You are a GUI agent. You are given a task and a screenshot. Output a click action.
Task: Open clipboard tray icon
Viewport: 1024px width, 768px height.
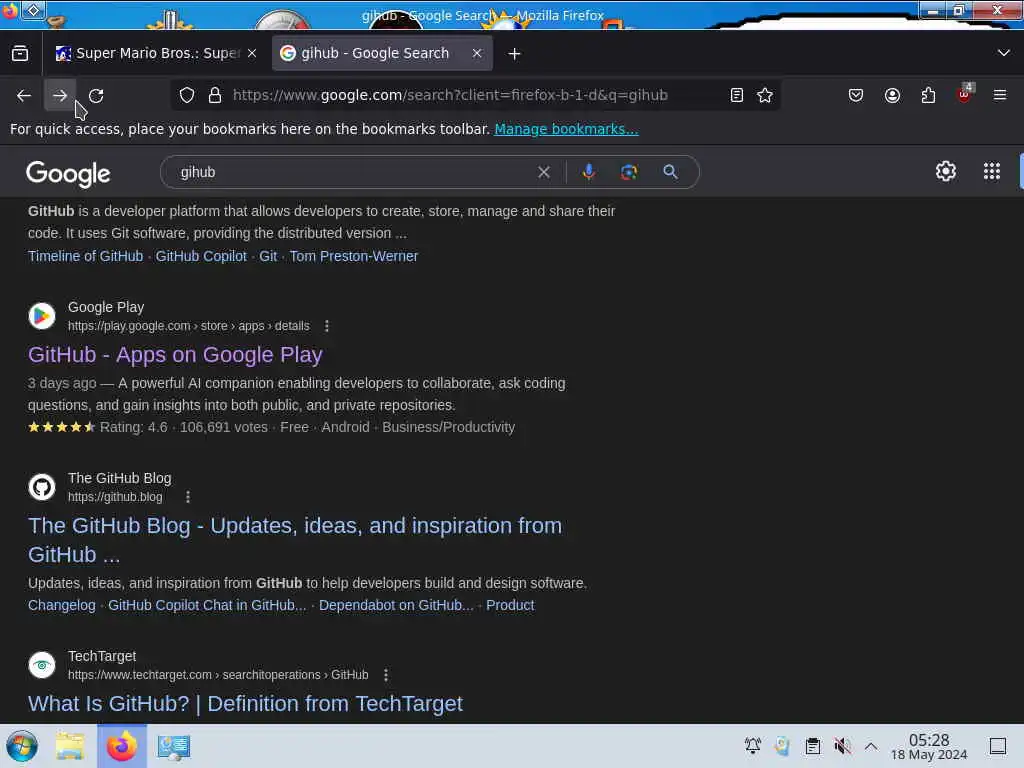(x=812, y=746)
